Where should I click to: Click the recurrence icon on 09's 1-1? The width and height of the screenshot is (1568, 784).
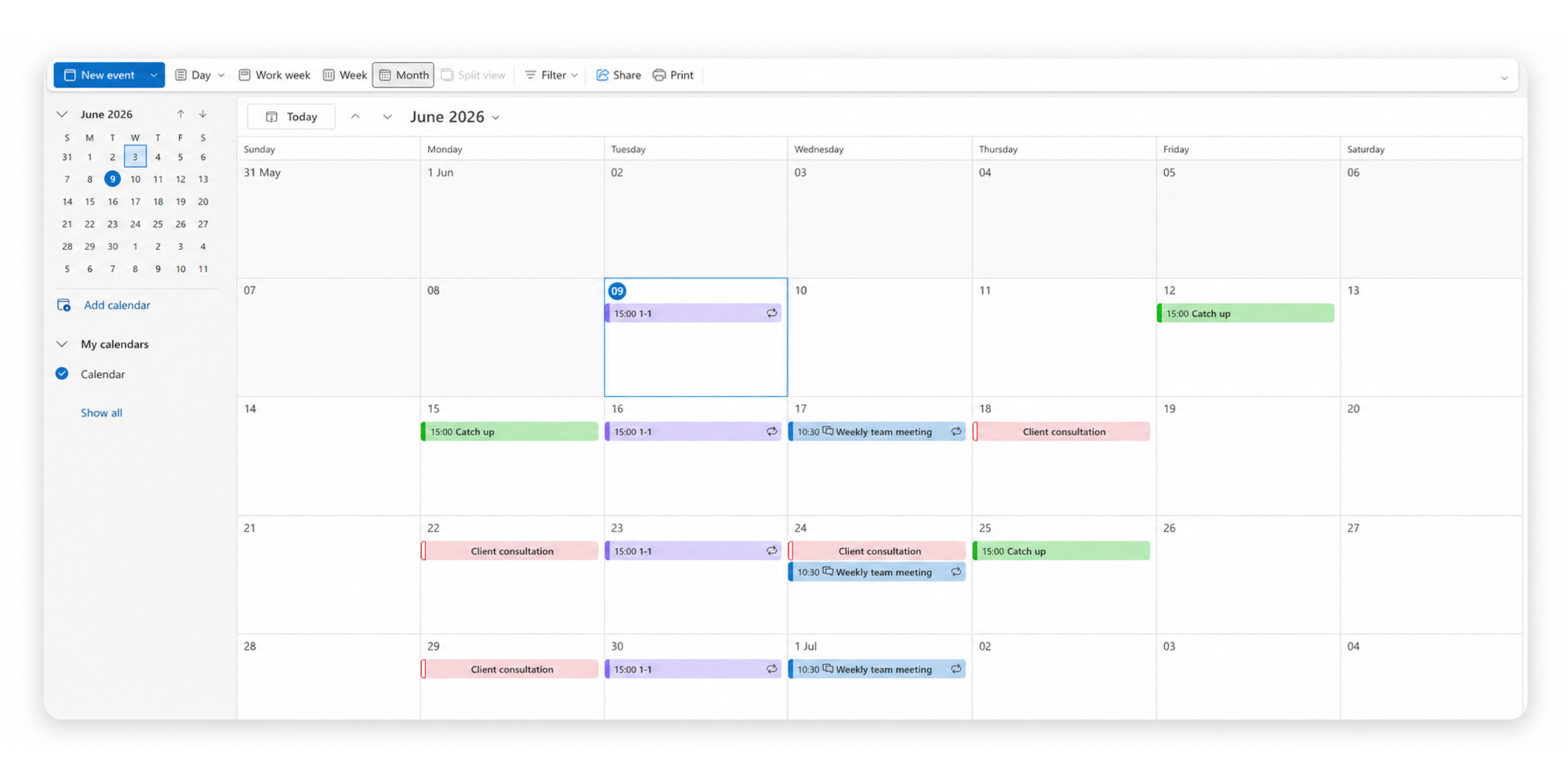point(771,314)
